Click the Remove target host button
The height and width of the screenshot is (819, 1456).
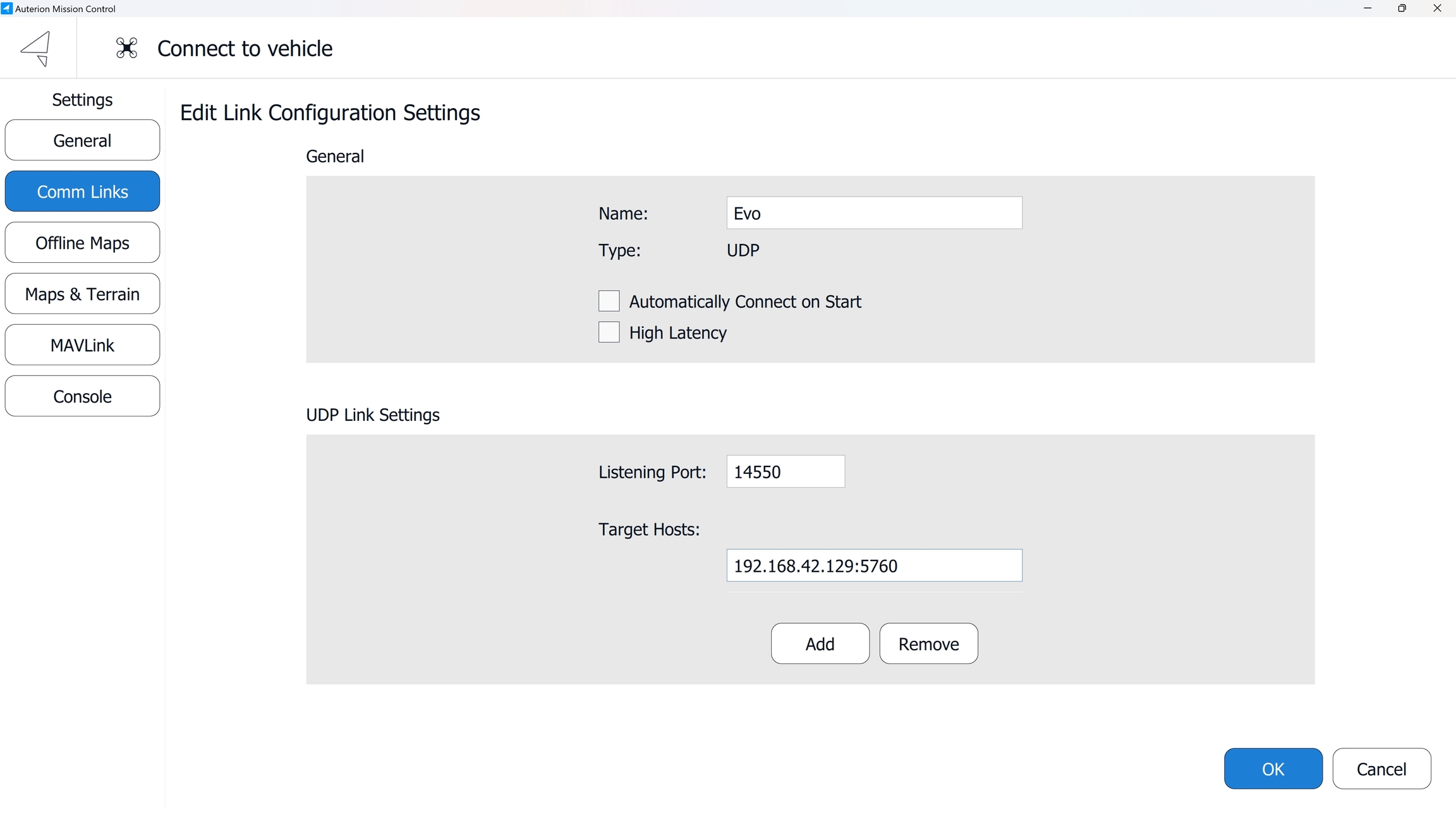pyautogui.click(x=928, y=643)
